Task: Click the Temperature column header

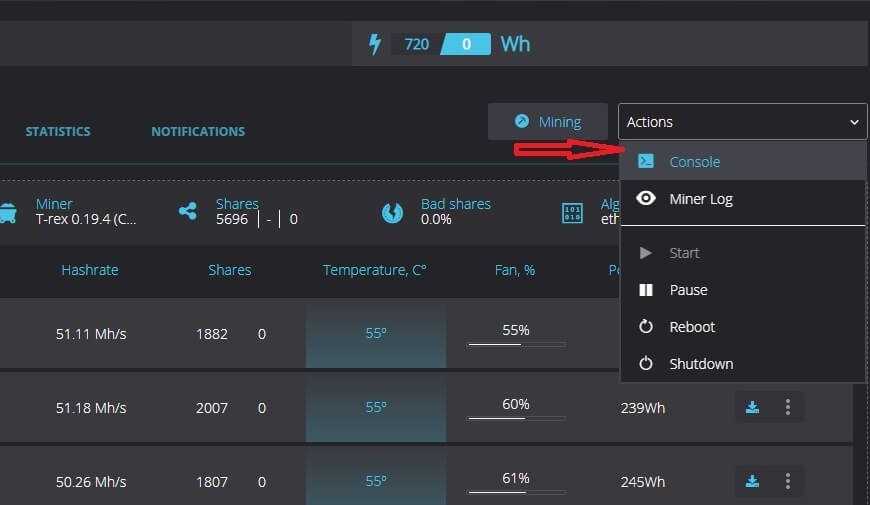Action: point(375,270)
